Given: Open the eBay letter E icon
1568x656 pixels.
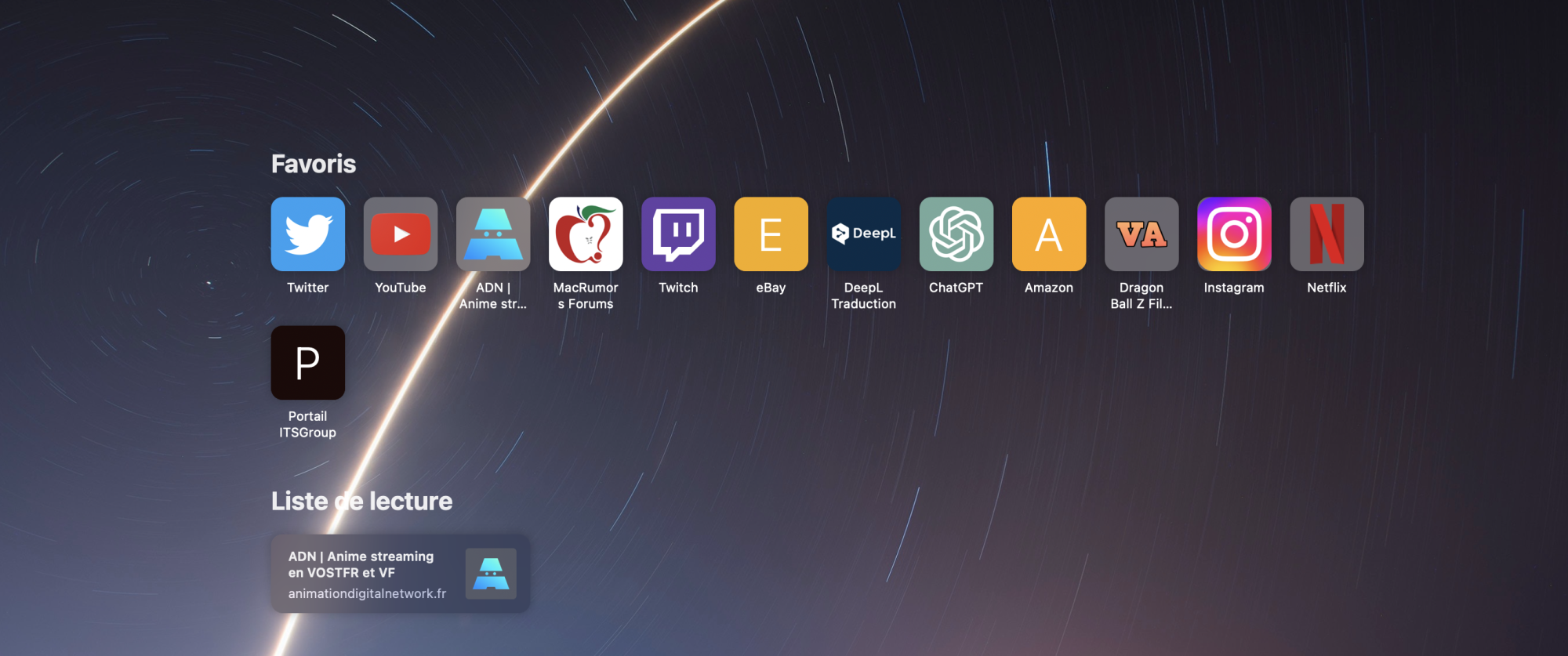Looking at the screenshot, I should [x=771, y=234].
